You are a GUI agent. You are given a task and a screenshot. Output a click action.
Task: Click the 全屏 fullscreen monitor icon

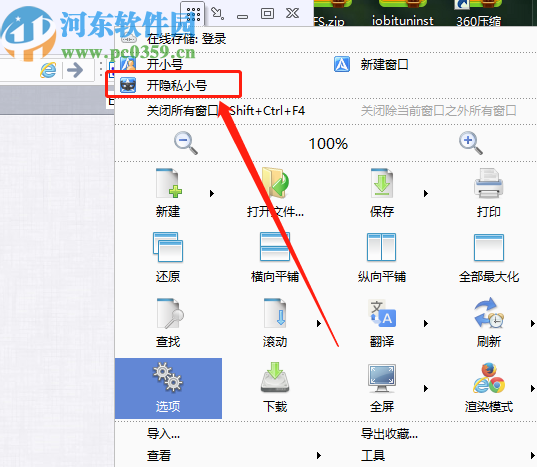[382, 378]
